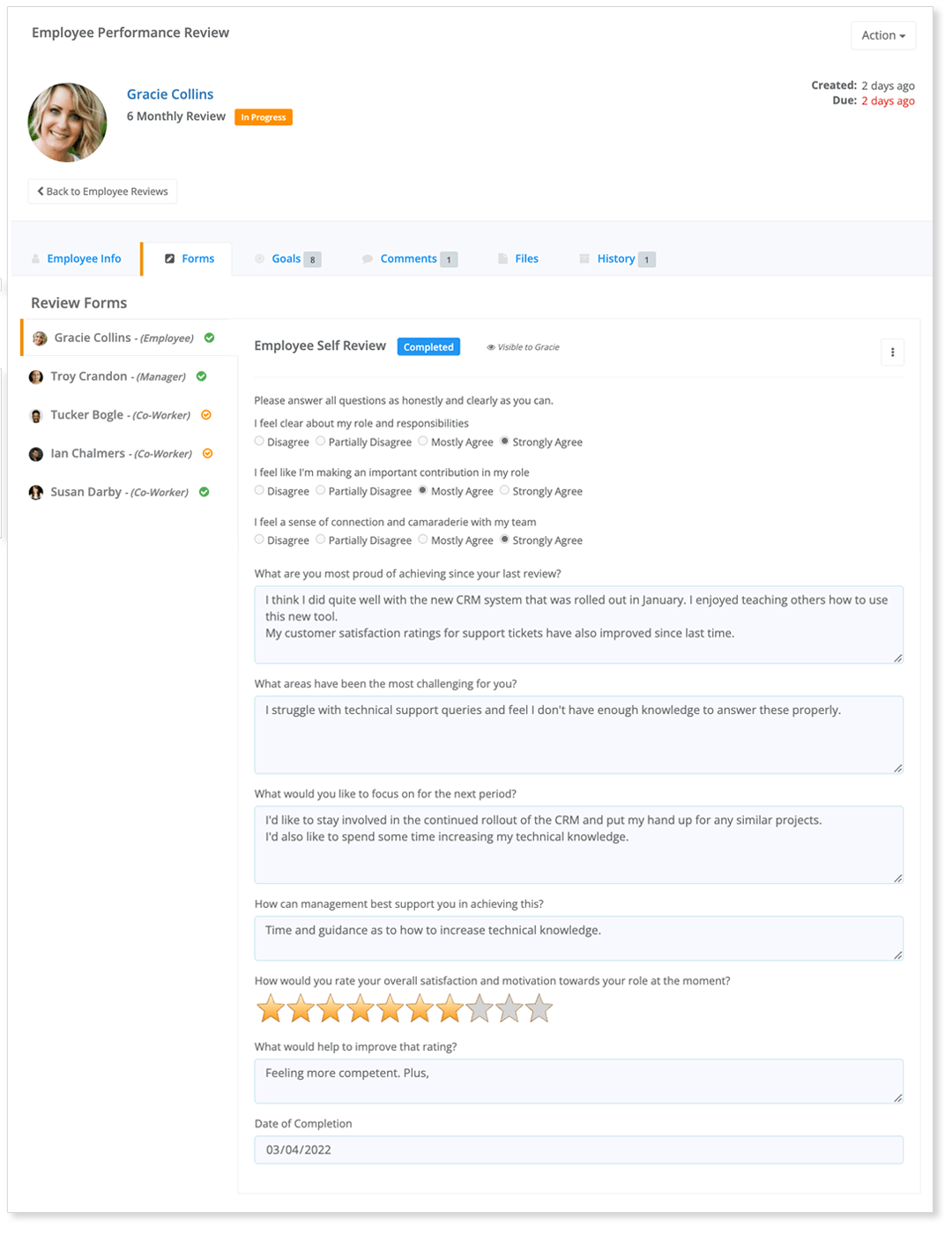Open the three-dot menu on Employee Self Review

[893, 352]
